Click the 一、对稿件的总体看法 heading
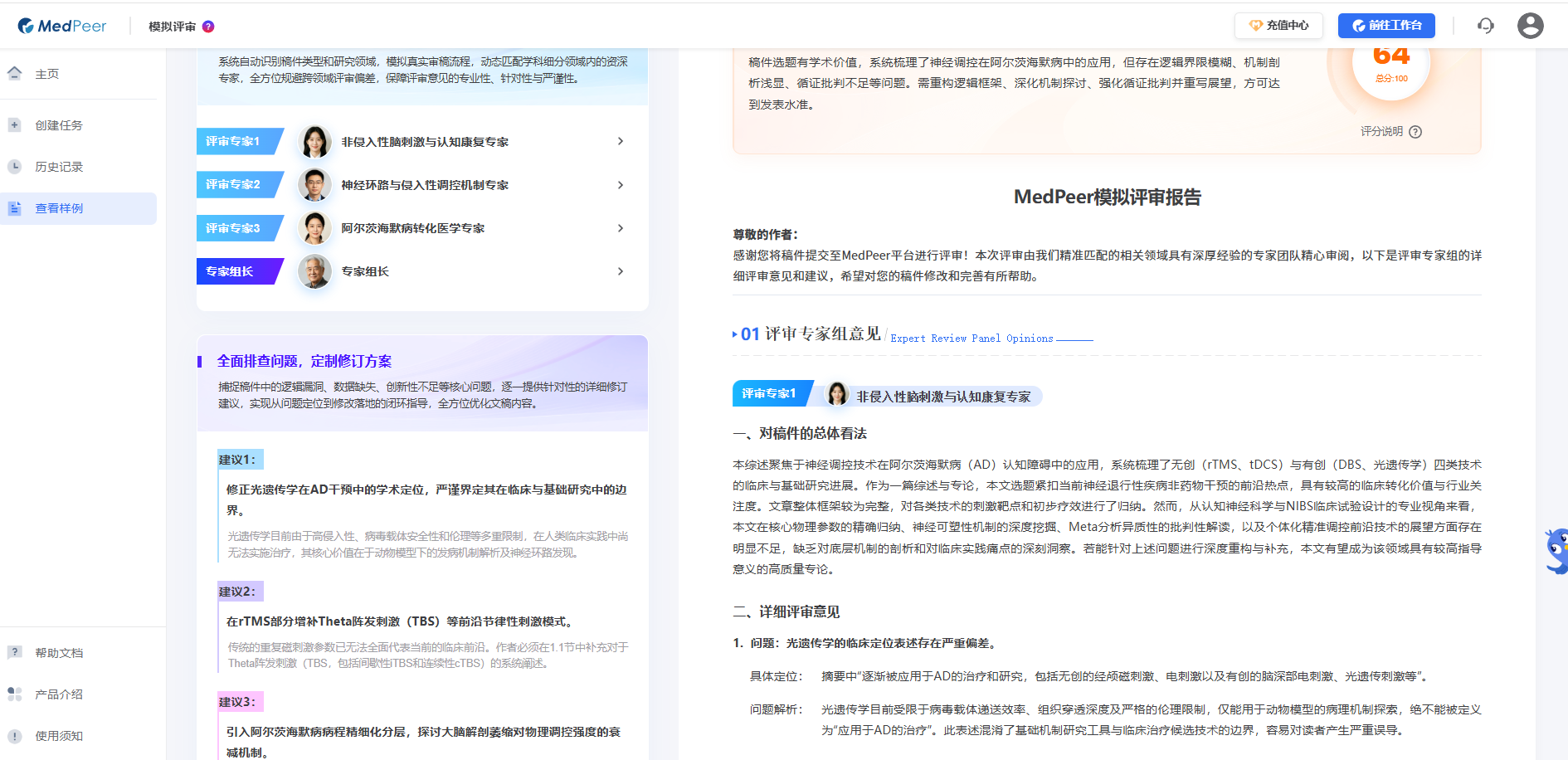This screenshot has width=1568, height=760. click(800, 434)
